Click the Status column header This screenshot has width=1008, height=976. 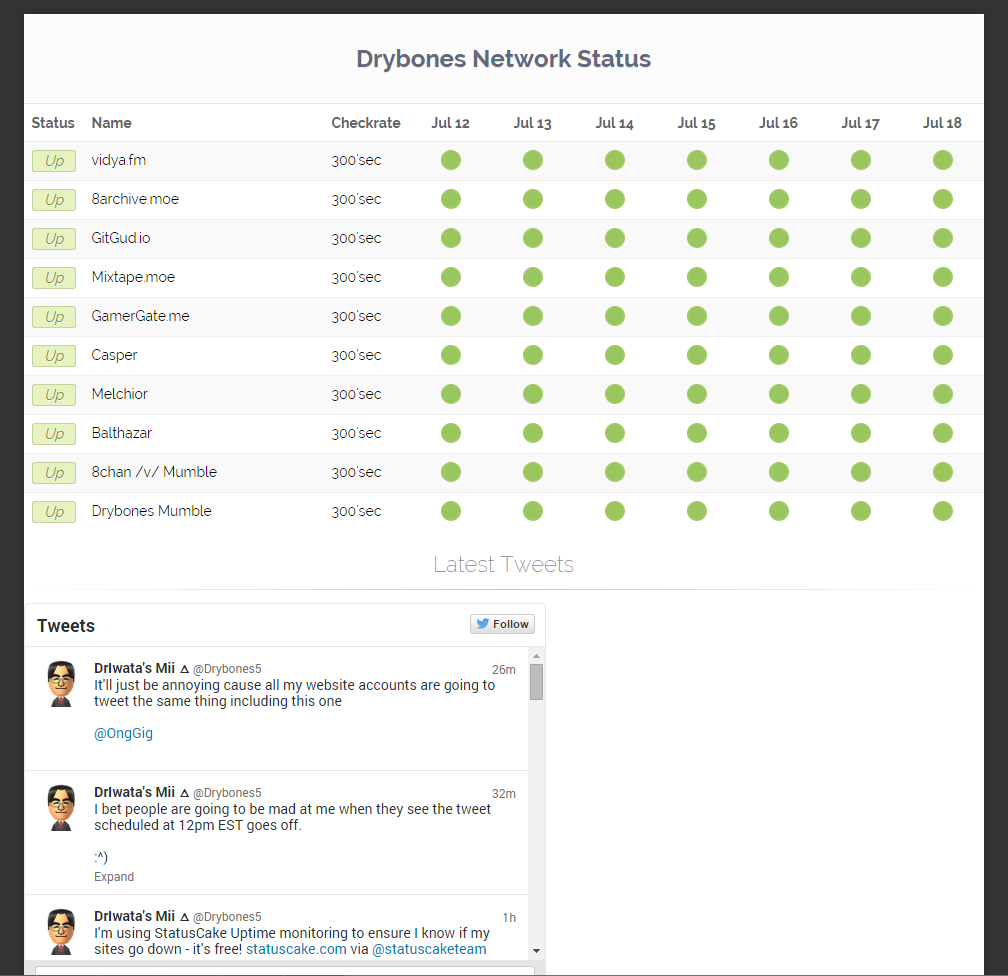click(x=53, y=123)
